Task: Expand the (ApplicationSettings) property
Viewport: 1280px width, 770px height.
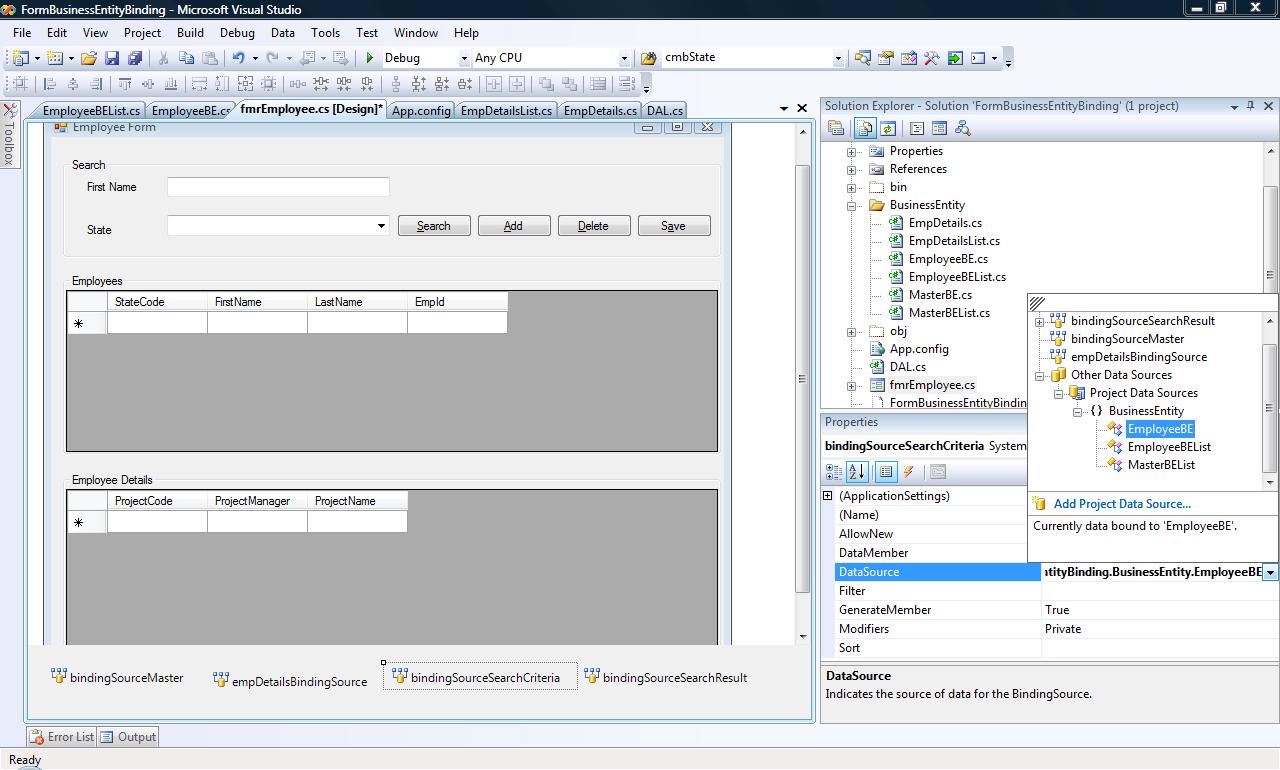Action: (828, 496)
